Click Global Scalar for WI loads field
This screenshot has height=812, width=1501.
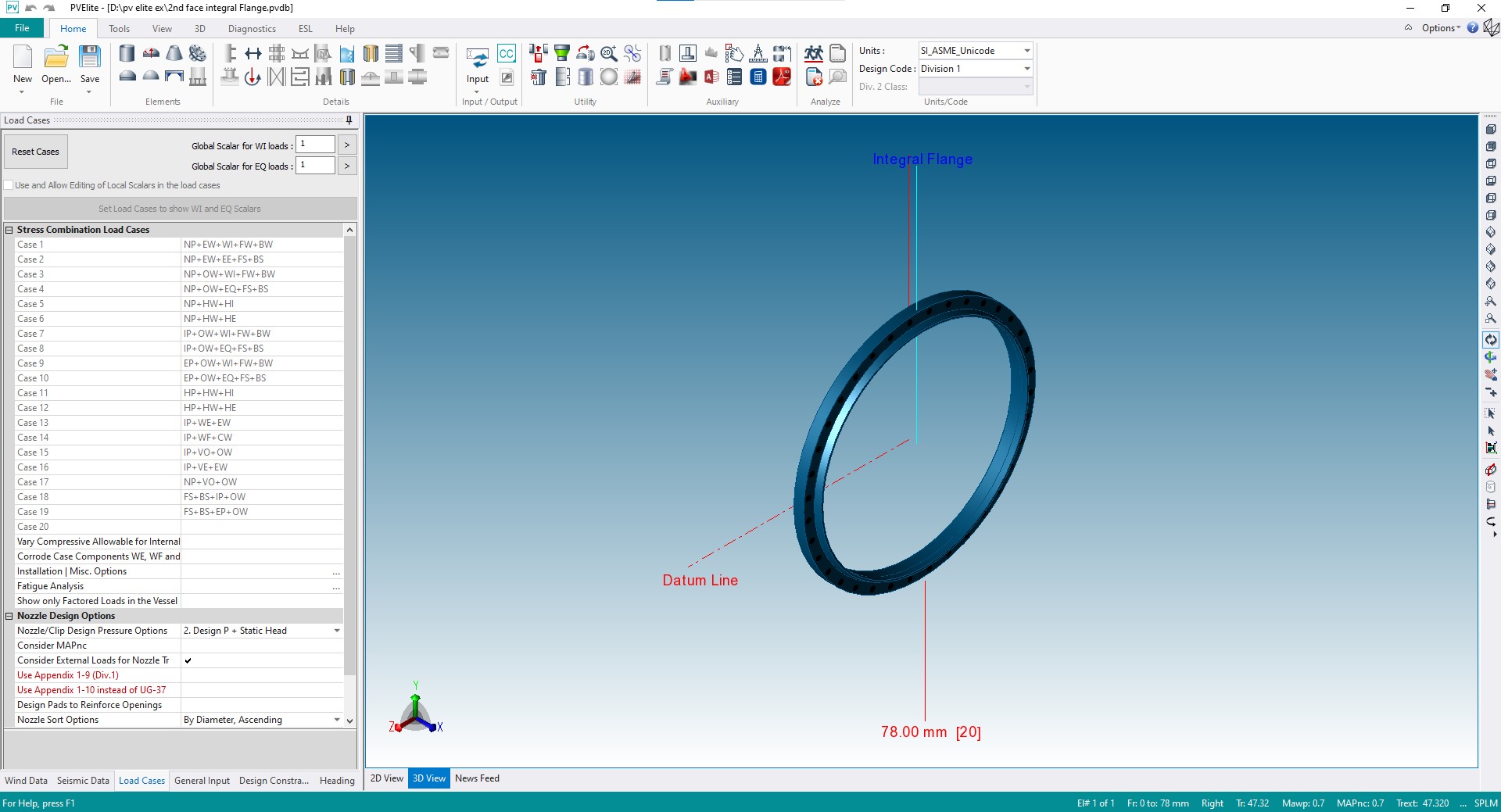point(315,145)
